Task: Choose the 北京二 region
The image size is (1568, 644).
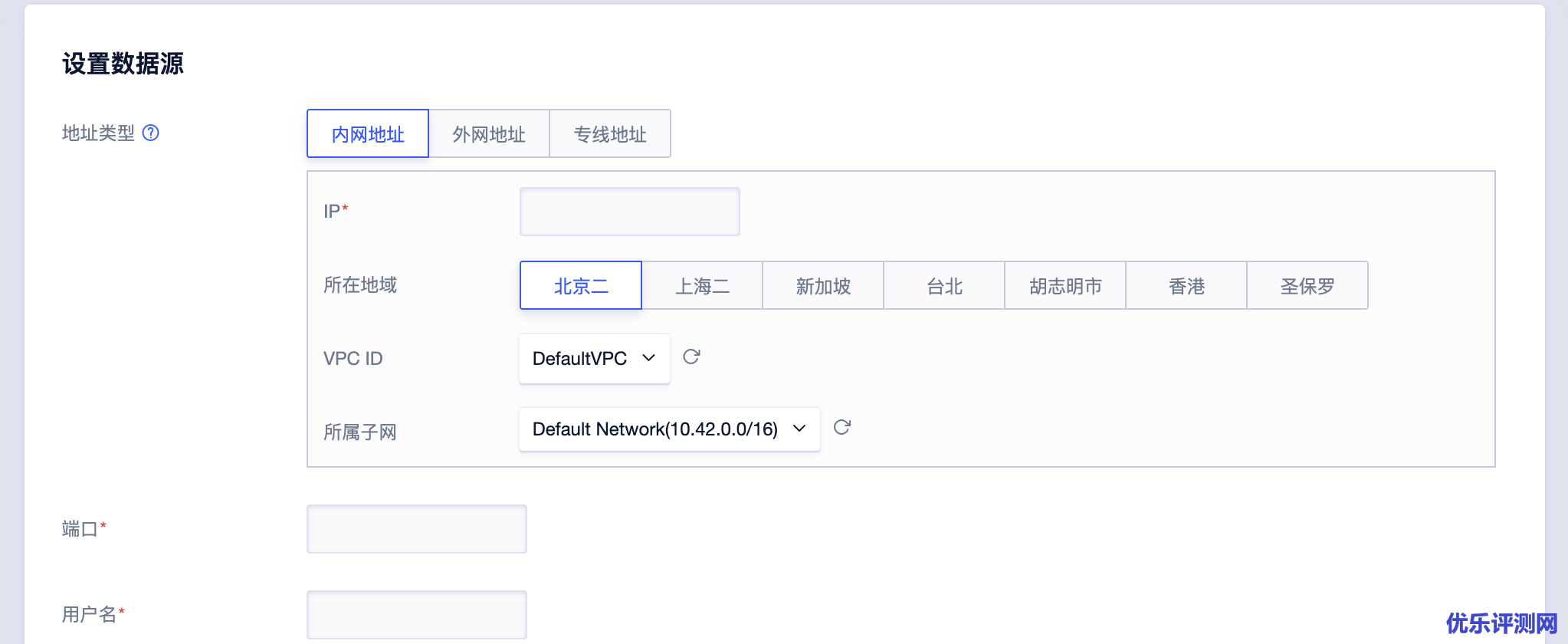Action: (581, 285)
